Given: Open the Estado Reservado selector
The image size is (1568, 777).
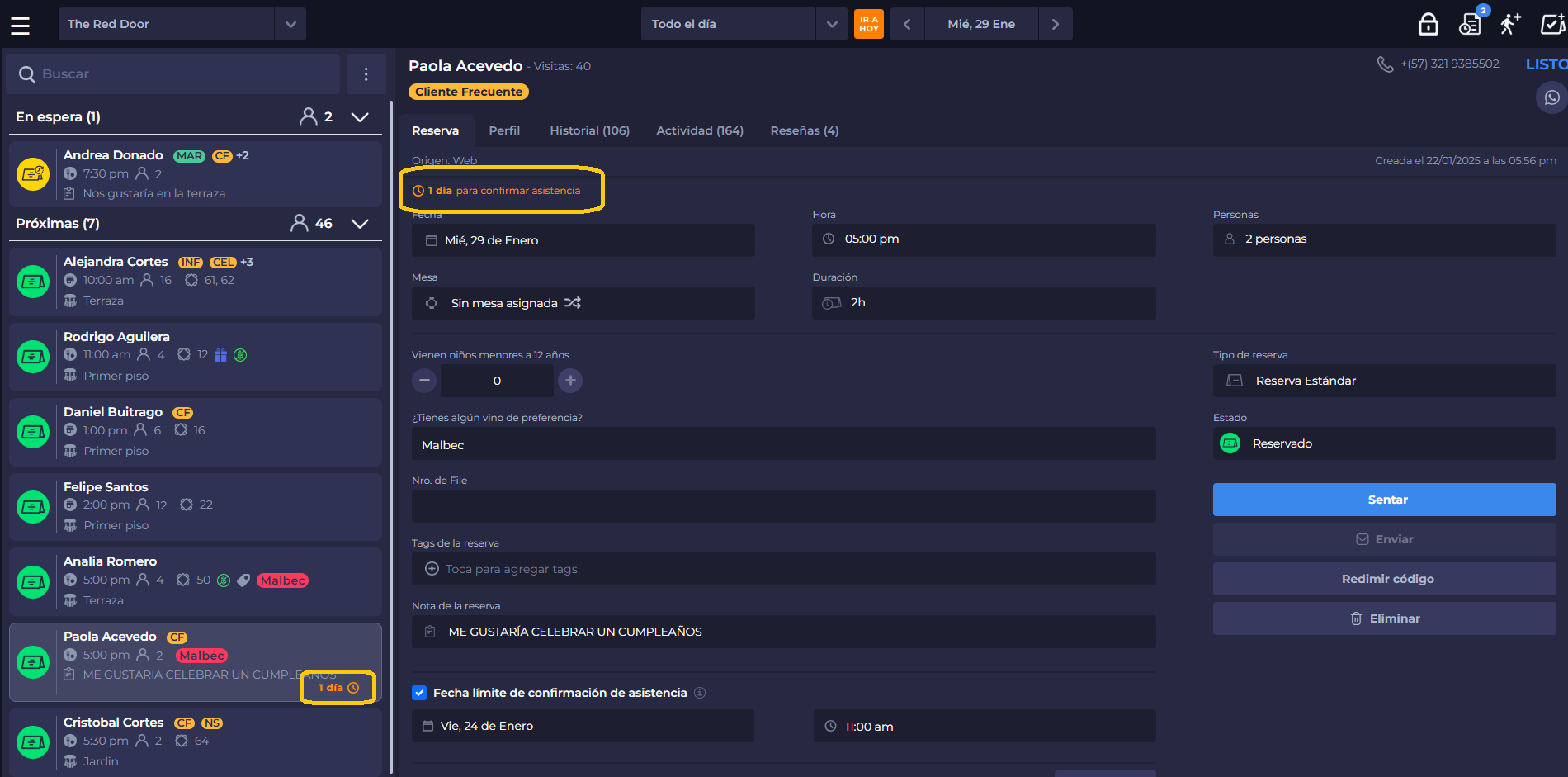Looking at the screenshot, I should pyautogui.click(x=1384, y=443).
